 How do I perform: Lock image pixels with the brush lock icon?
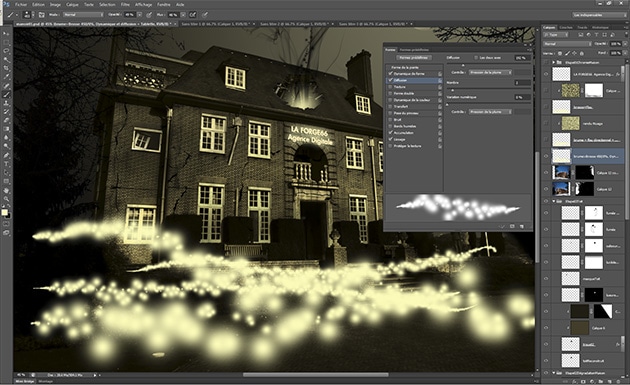tap(567, 53)
